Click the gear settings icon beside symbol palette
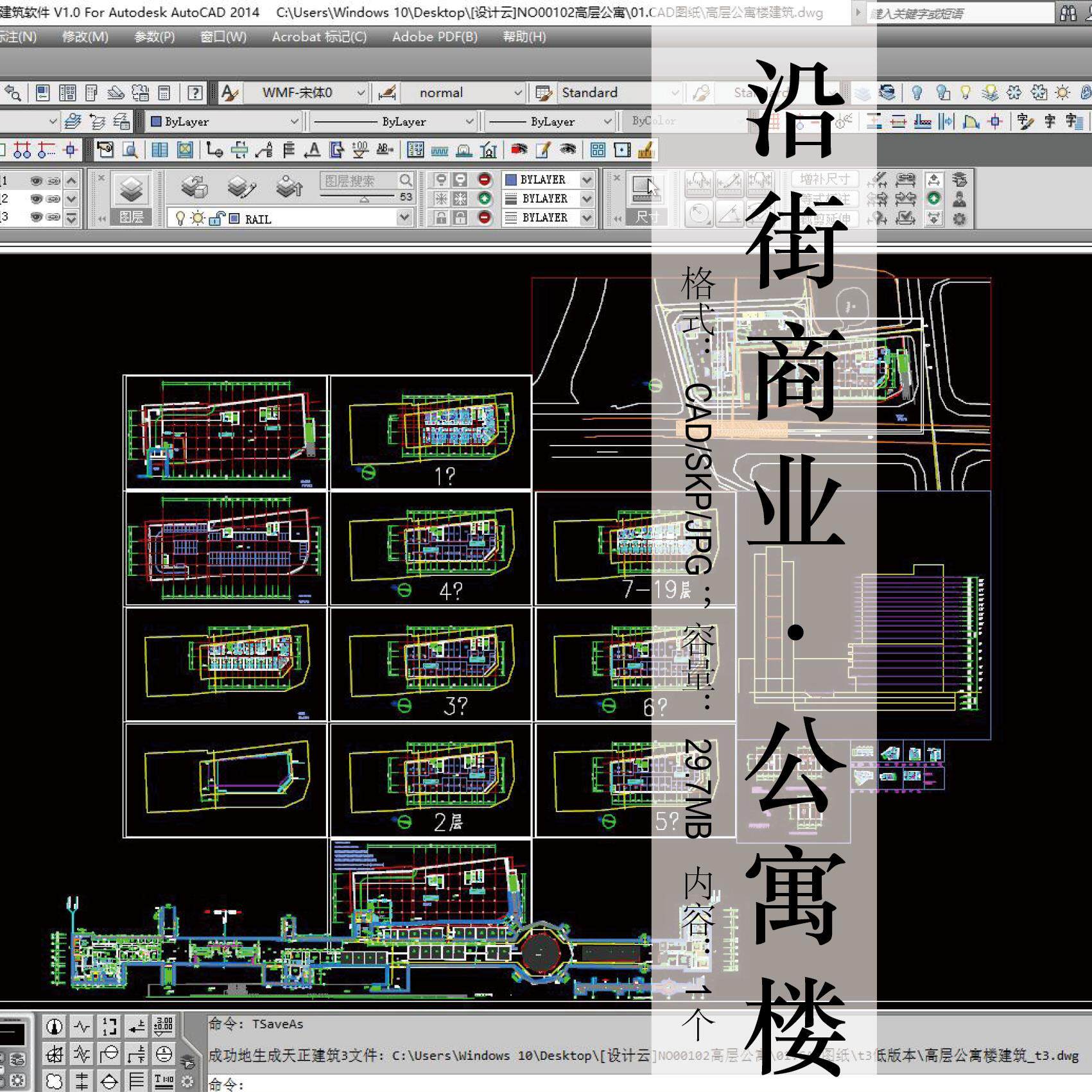Viewport: 1092px width, 1092px height. (187, 1081)
